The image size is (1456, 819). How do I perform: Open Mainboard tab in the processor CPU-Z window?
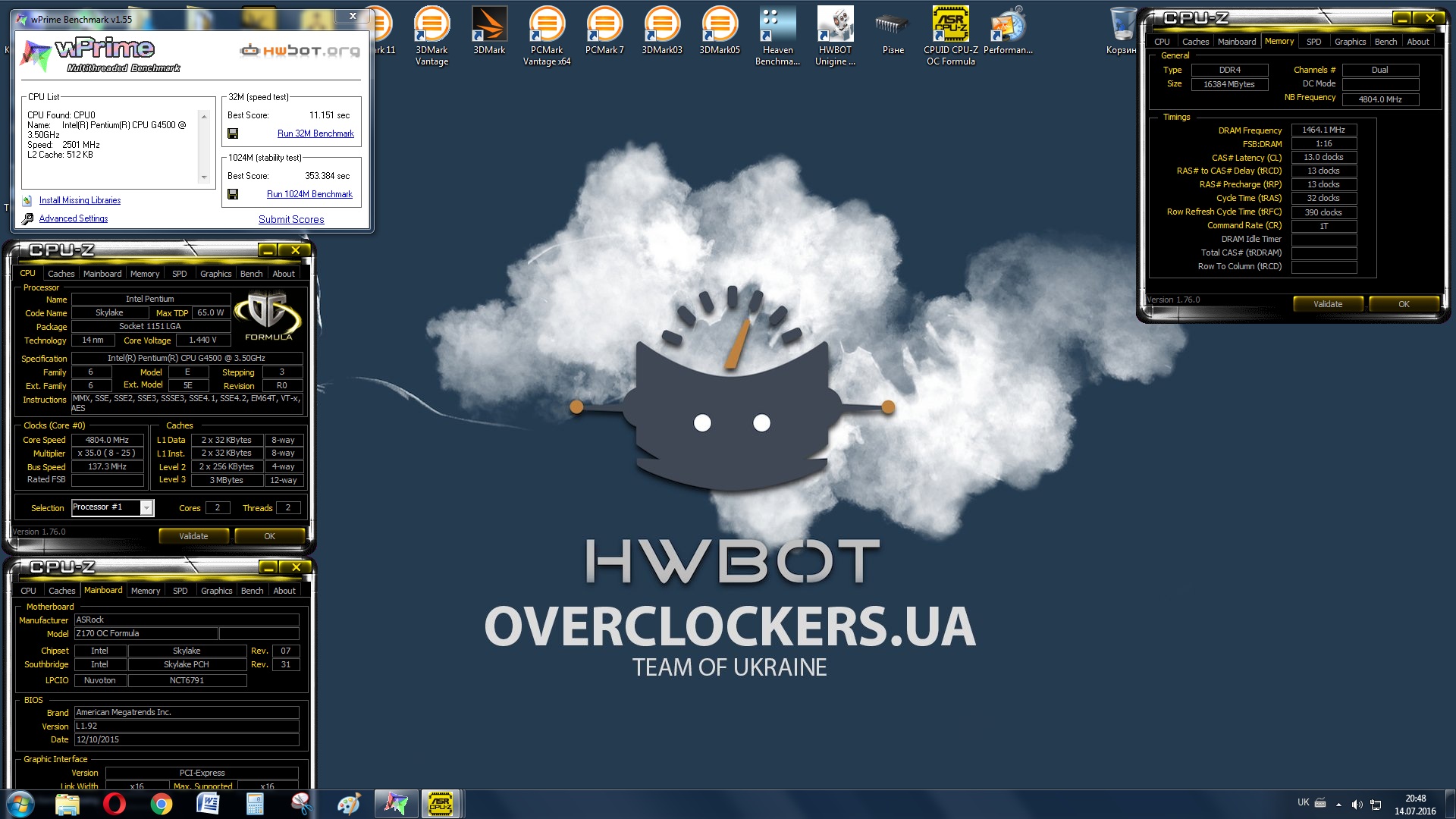coord(102,274)
